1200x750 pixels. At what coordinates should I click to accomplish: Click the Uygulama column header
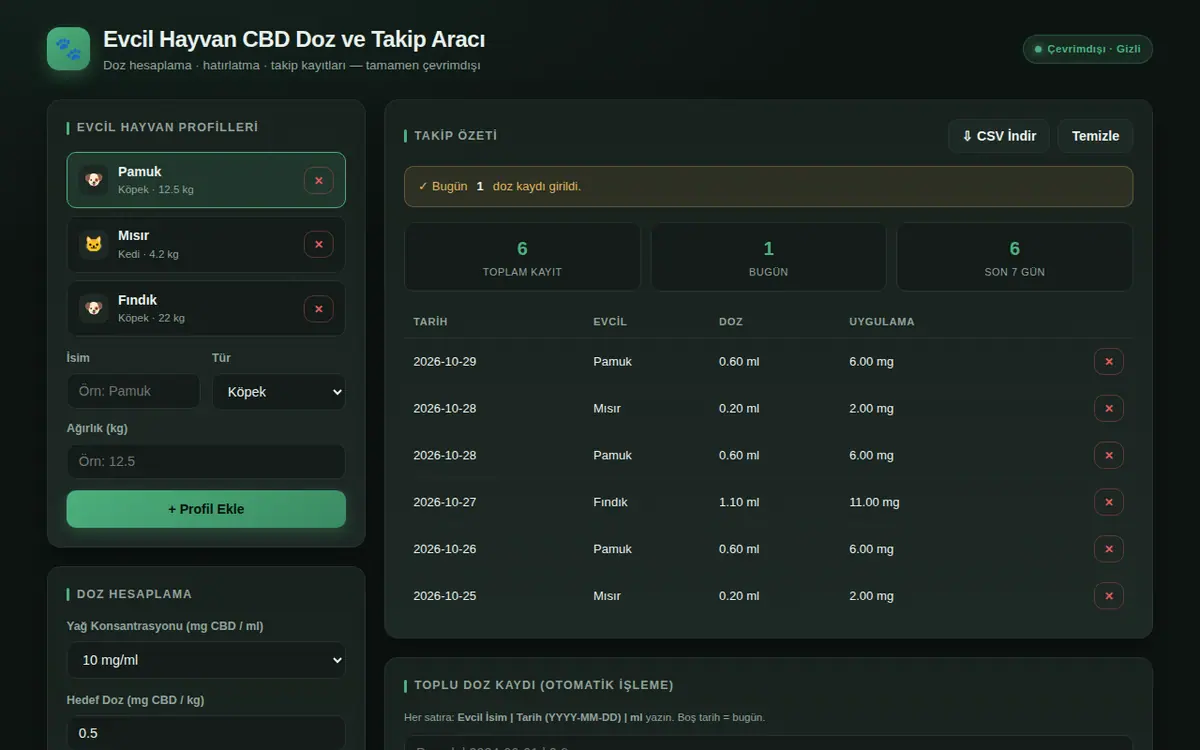[882, 322]
